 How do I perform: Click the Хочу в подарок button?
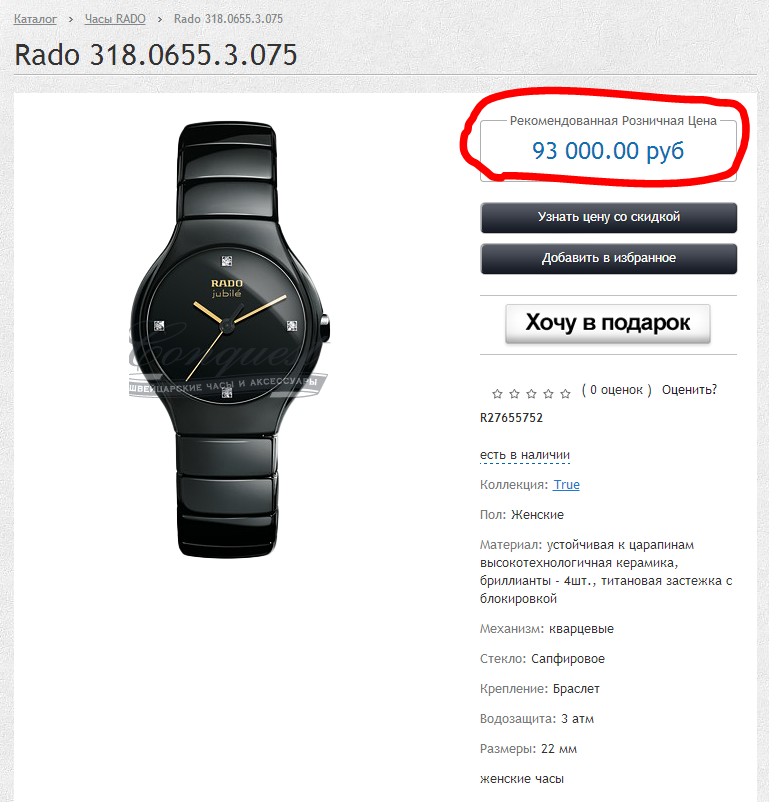608,323
